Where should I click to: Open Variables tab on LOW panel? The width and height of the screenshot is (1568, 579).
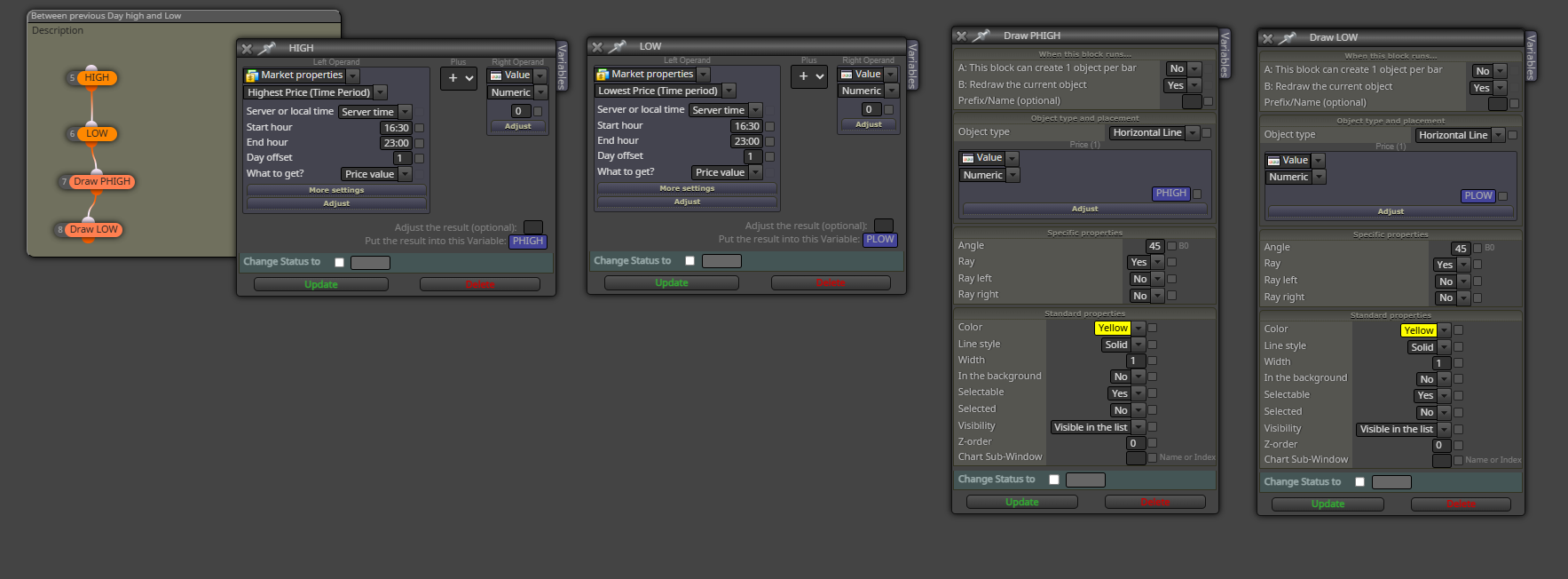click(912, 65)
